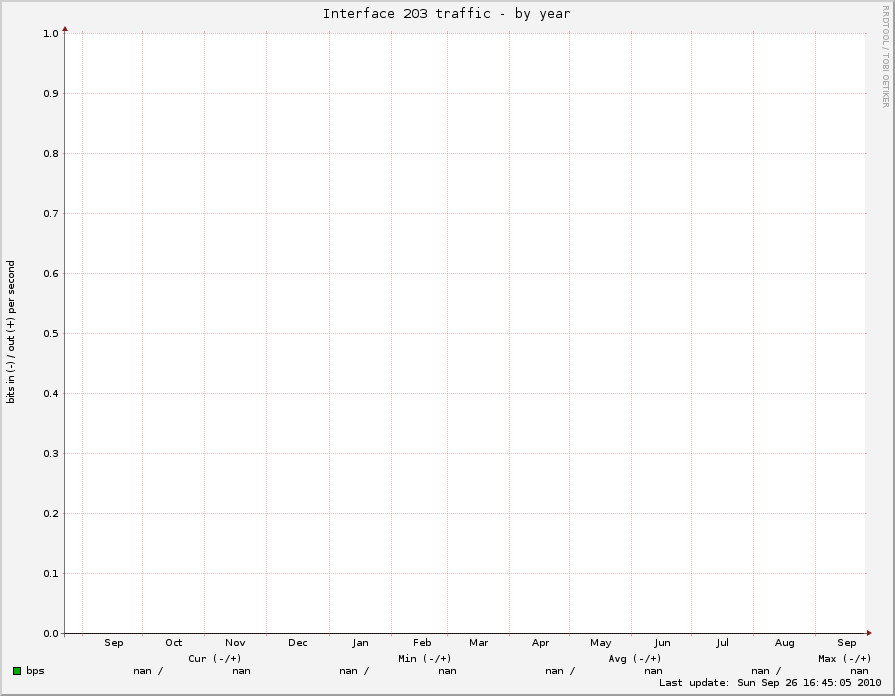Viewport: 895px width, 696px height.
Task: Click the nan value under Max
Action: 857,671
